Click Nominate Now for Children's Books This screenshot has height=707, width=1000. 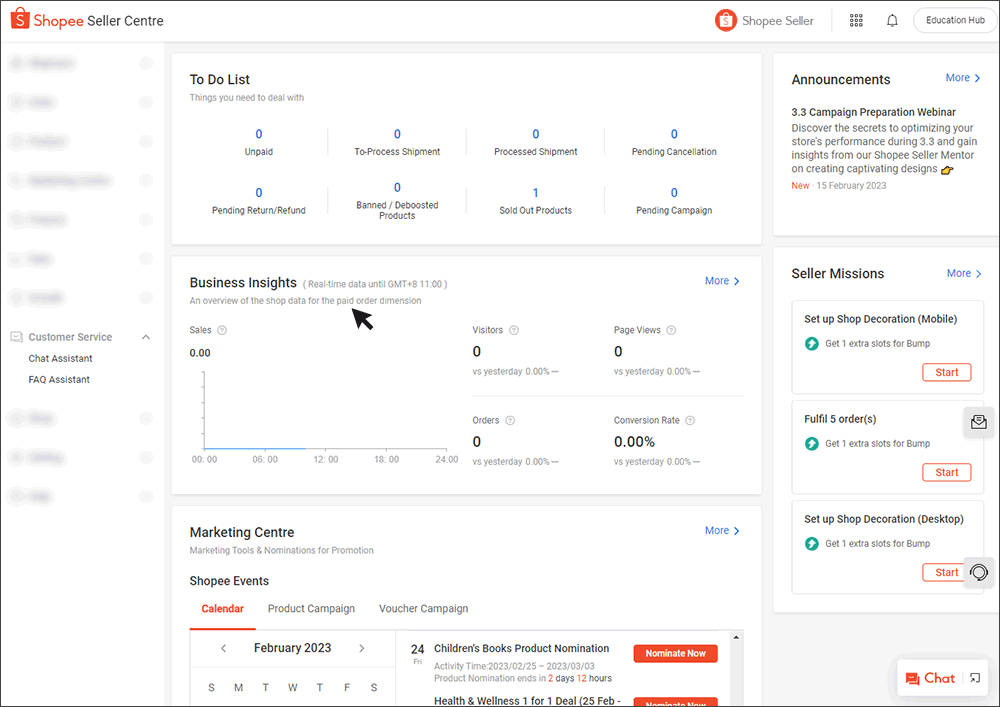coord(675,653)
